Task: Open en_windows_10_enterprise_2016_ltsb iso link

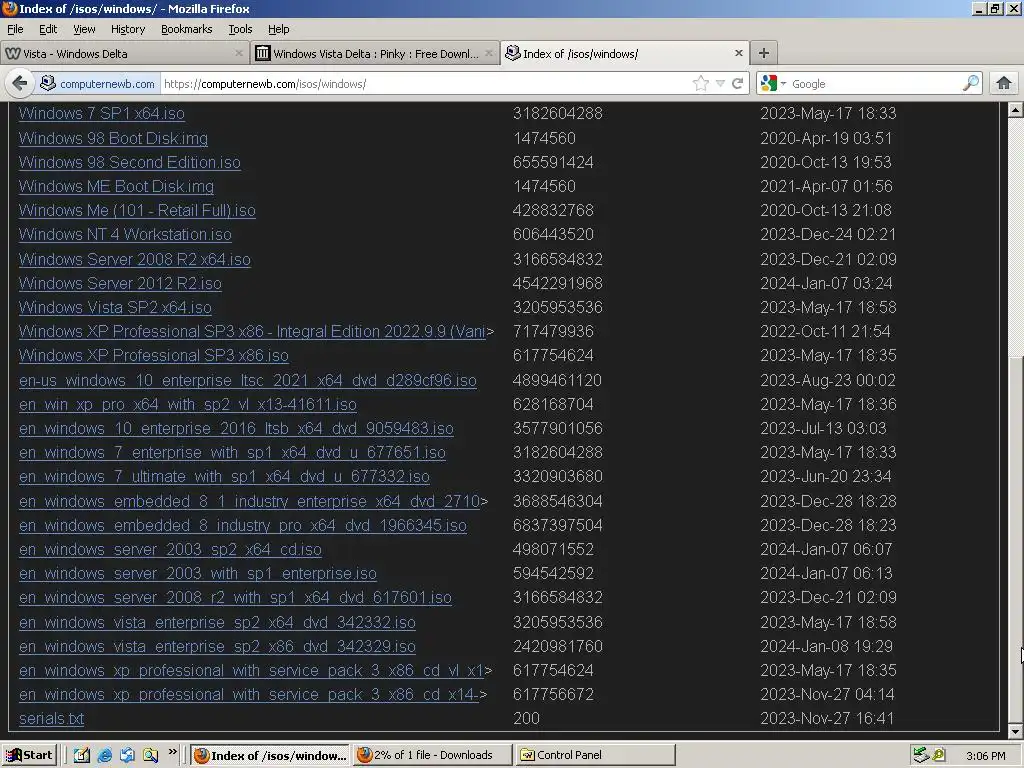Action: pyautogui.click(x=236, y=428)
